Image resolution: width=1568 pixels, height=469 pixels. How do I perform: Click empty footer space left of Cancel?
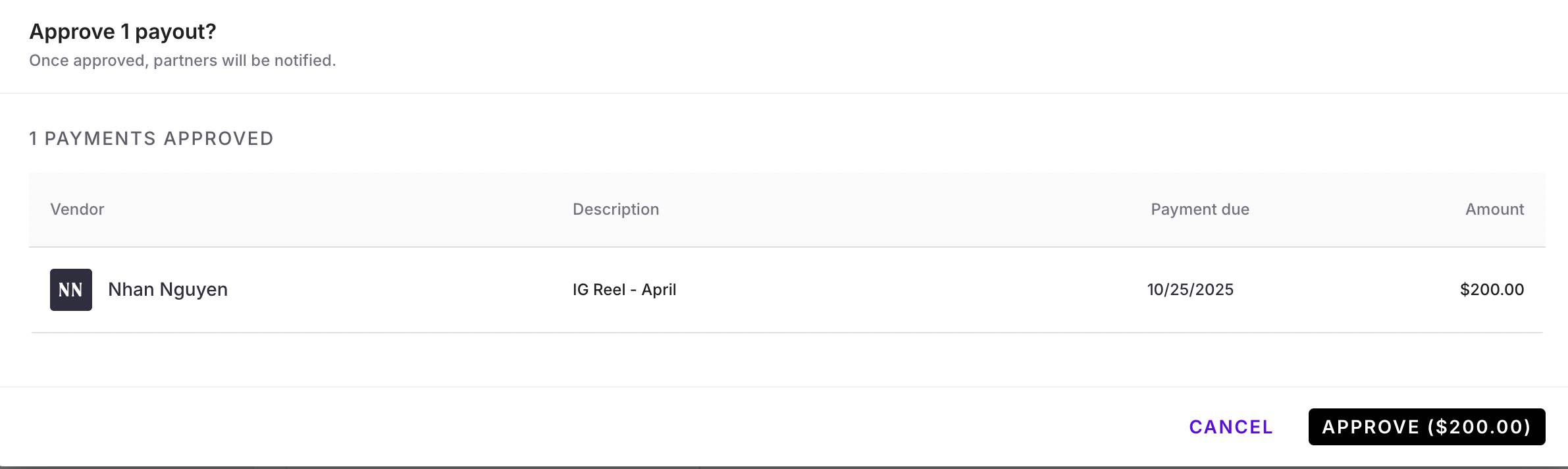592,427
